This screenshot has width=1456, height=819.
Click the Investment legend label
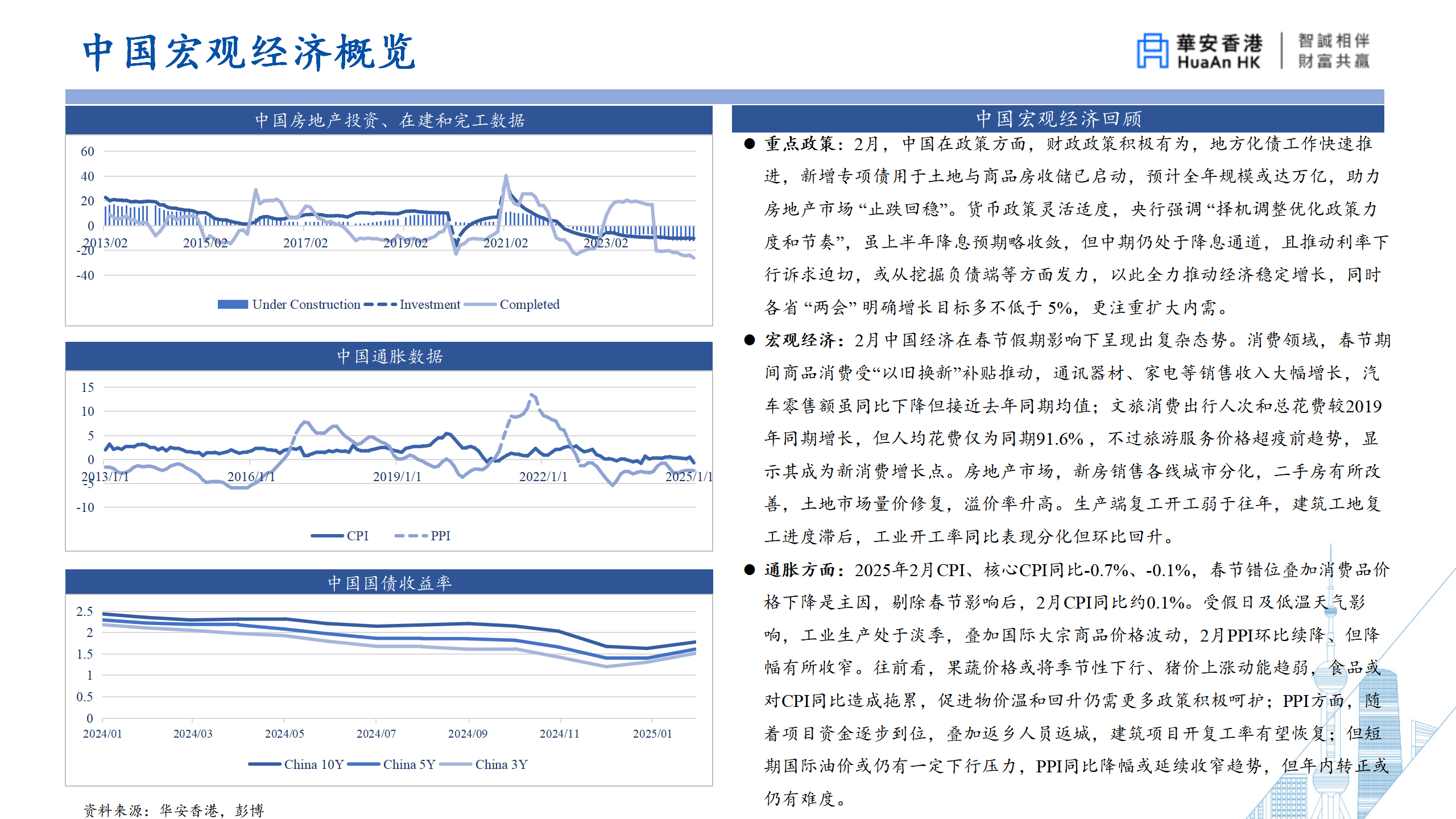[x=430, y=304]
